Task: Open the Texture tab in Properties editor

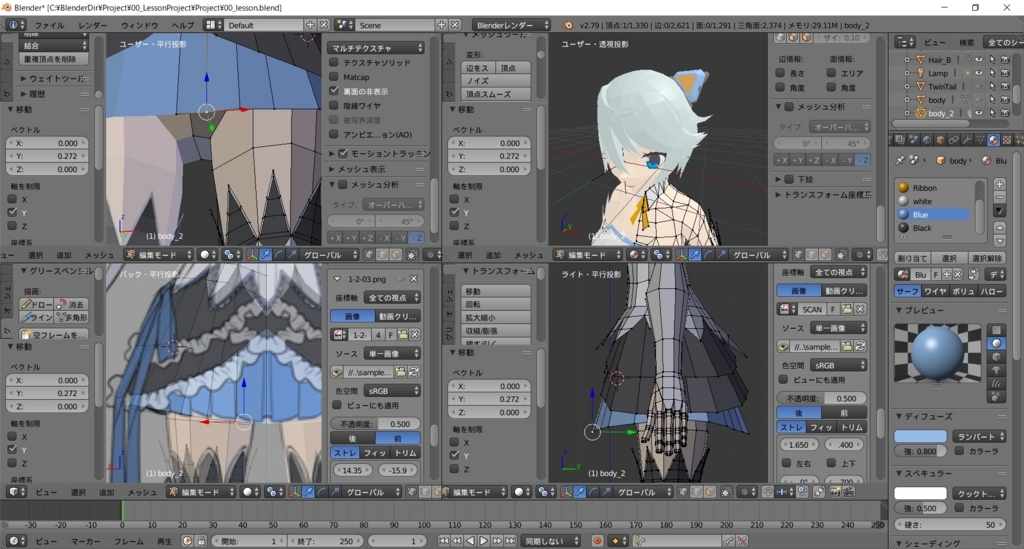Action: pyautogui.click(x=1006, y=140)
